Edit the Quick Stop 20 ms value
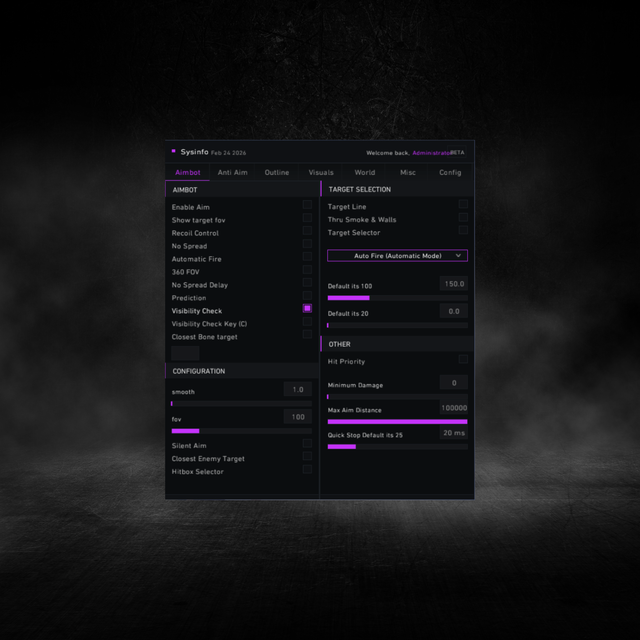640x640 pixels. tap(454, 433)
